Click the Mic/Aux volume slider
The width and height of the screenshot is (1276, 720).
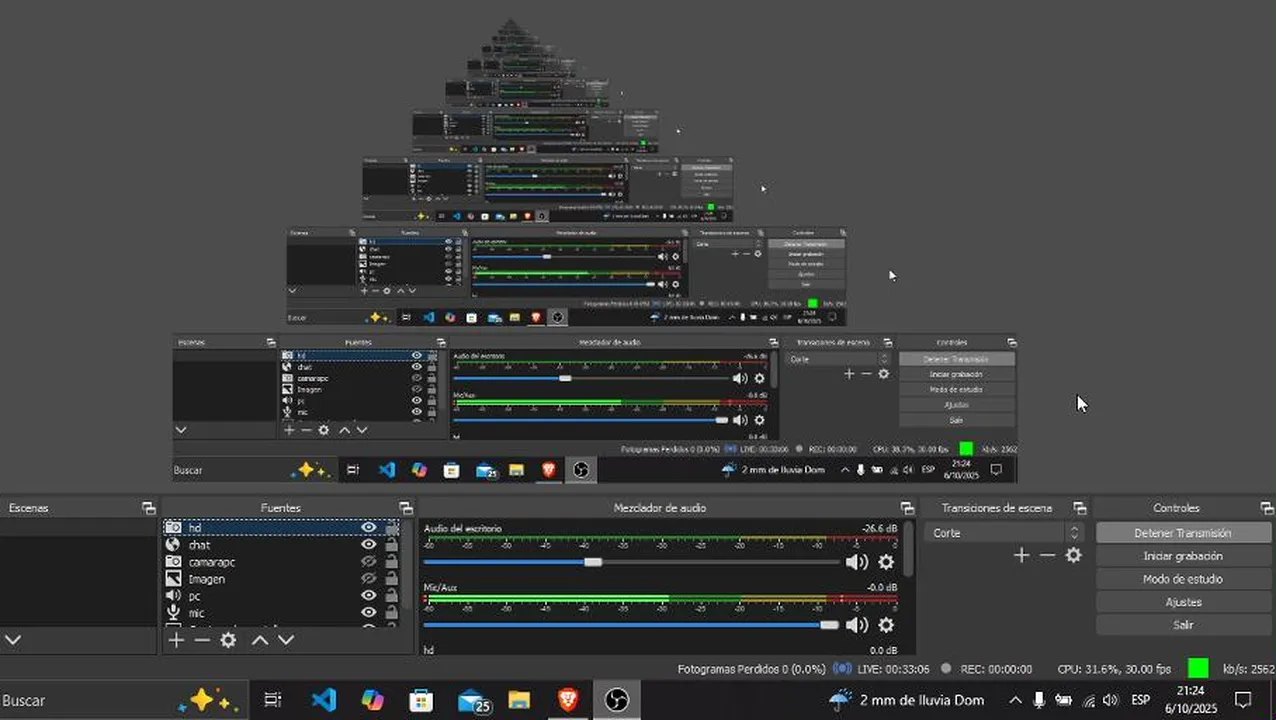(632, 625)
